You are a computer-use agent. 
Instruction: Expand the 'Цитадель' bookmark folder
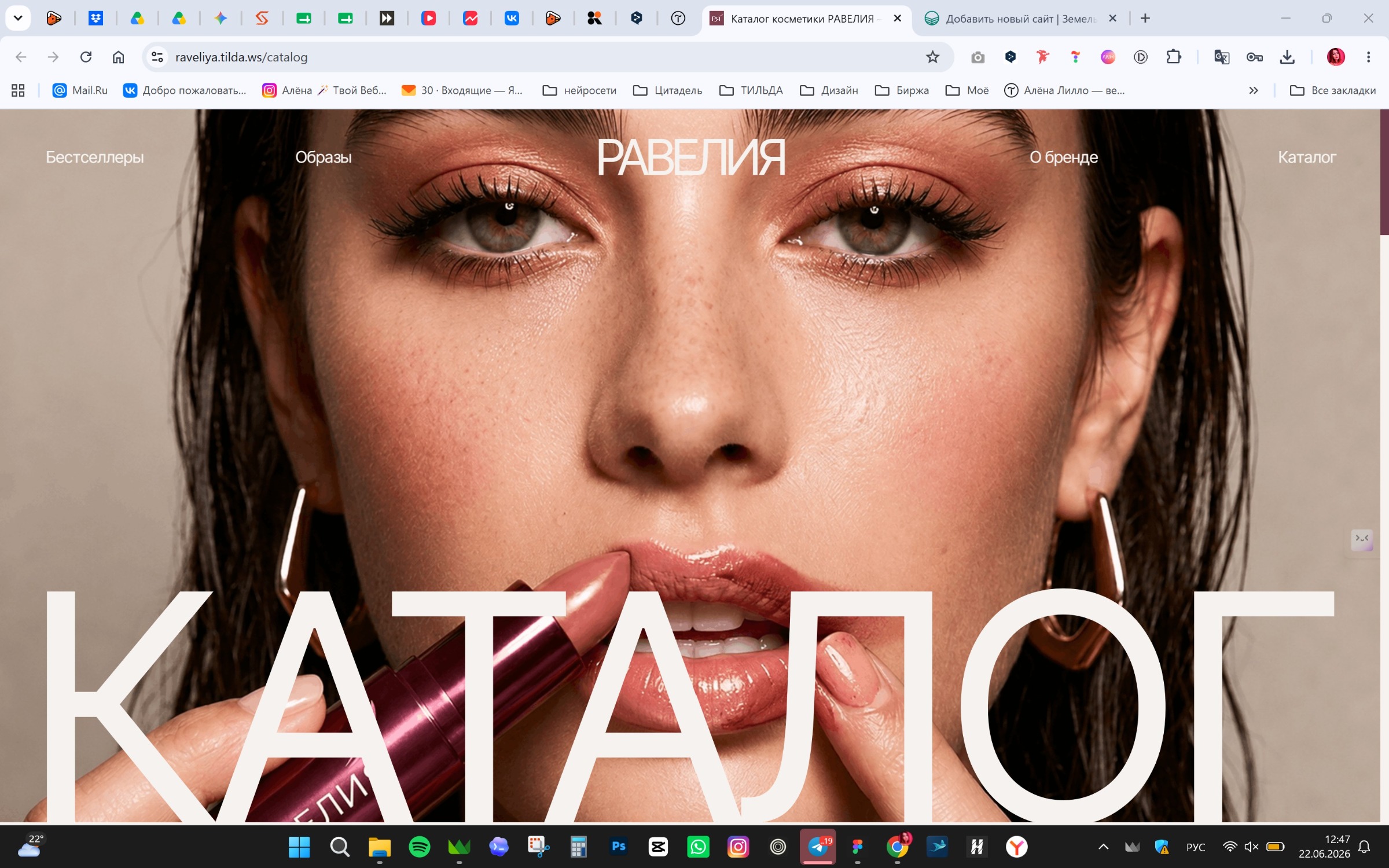(667, 90)
